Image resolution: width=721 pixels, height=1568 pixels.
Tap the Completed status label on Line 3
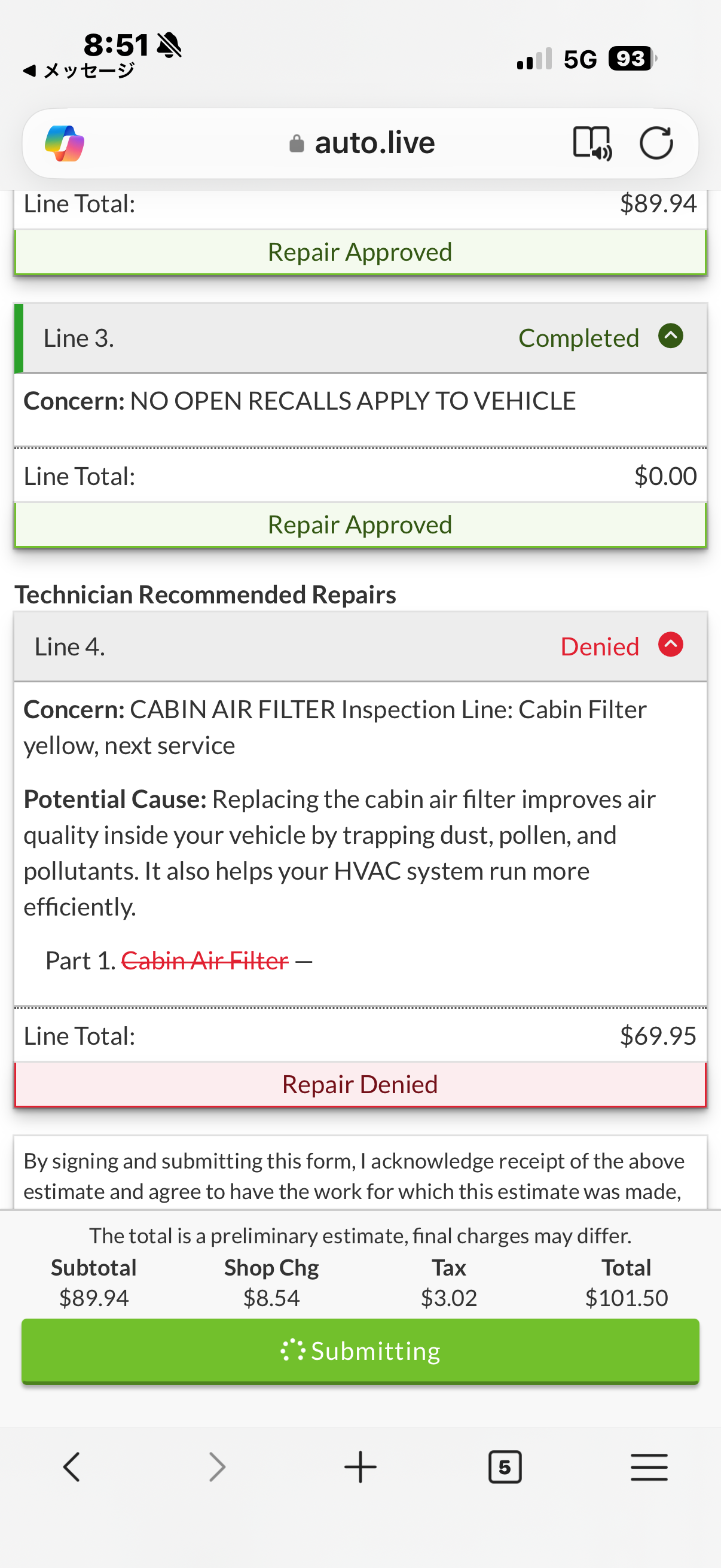pos(578,338)
